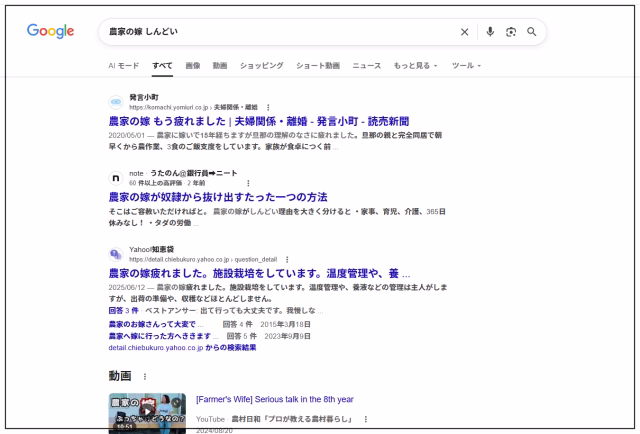
Task: Open three-dot menu beside 動画 heading
Action: coord(145,376)
